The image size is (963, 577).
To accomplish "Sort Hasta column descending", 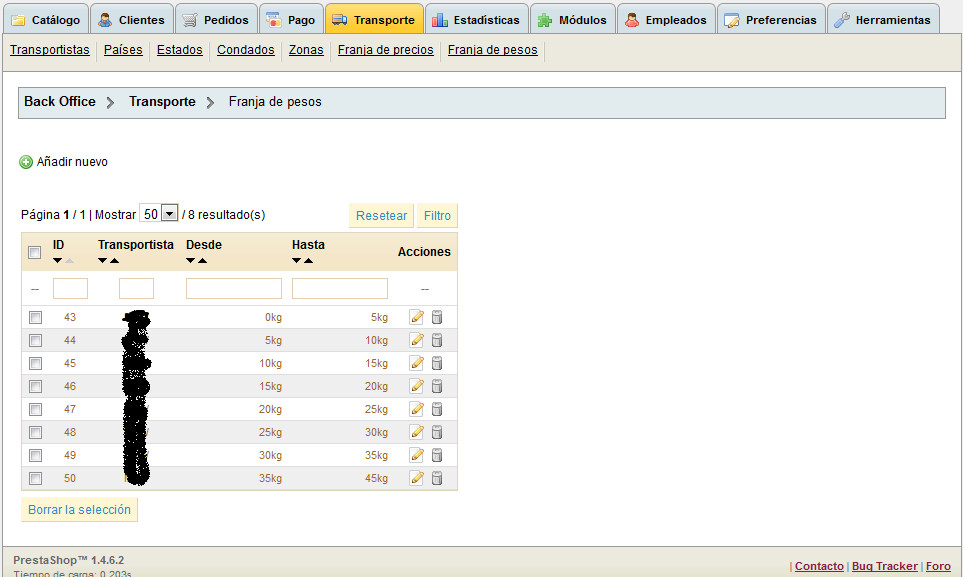I will 297,261.
